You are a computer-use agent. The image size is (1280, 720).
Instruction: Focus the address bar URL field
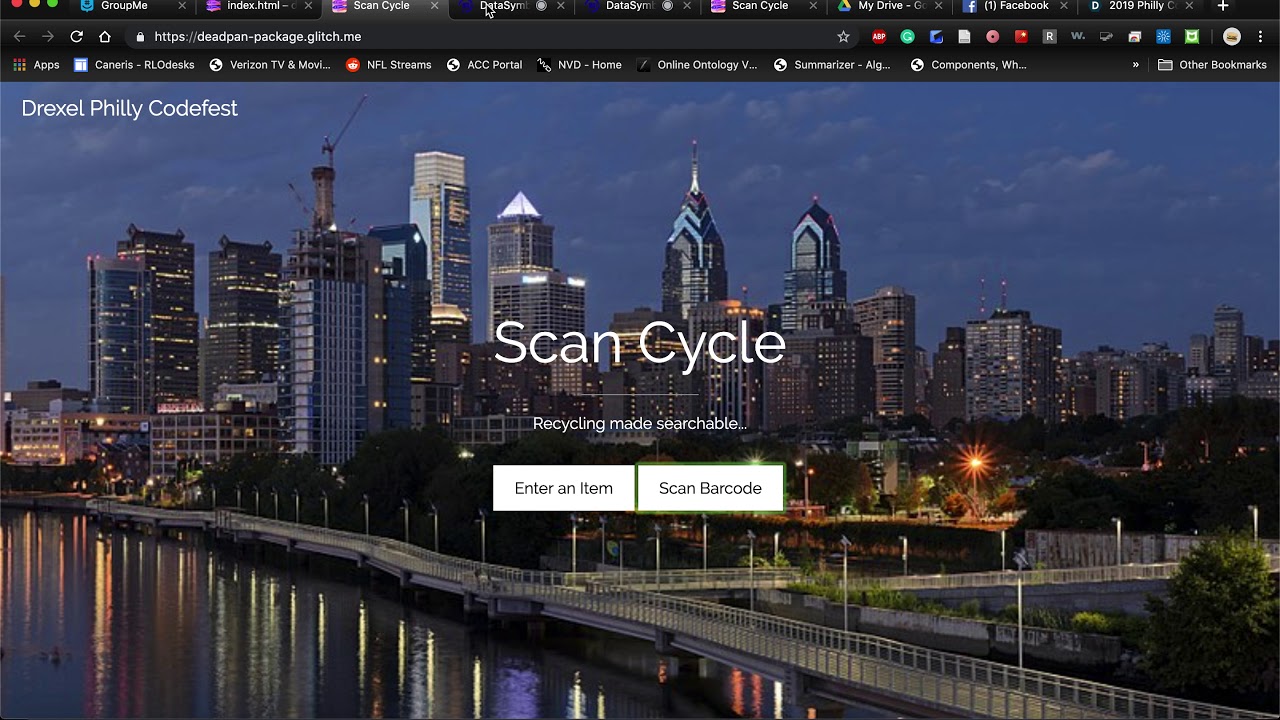pos(490,37)
